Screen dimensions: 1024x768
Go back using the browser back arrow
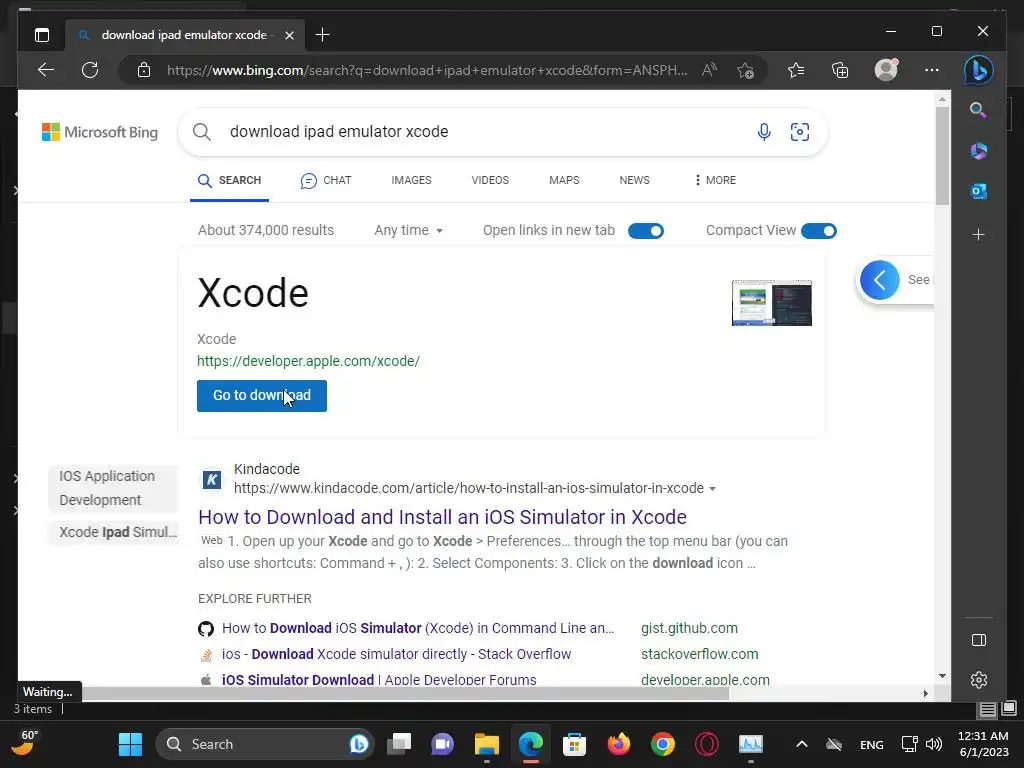click(46, 70)
